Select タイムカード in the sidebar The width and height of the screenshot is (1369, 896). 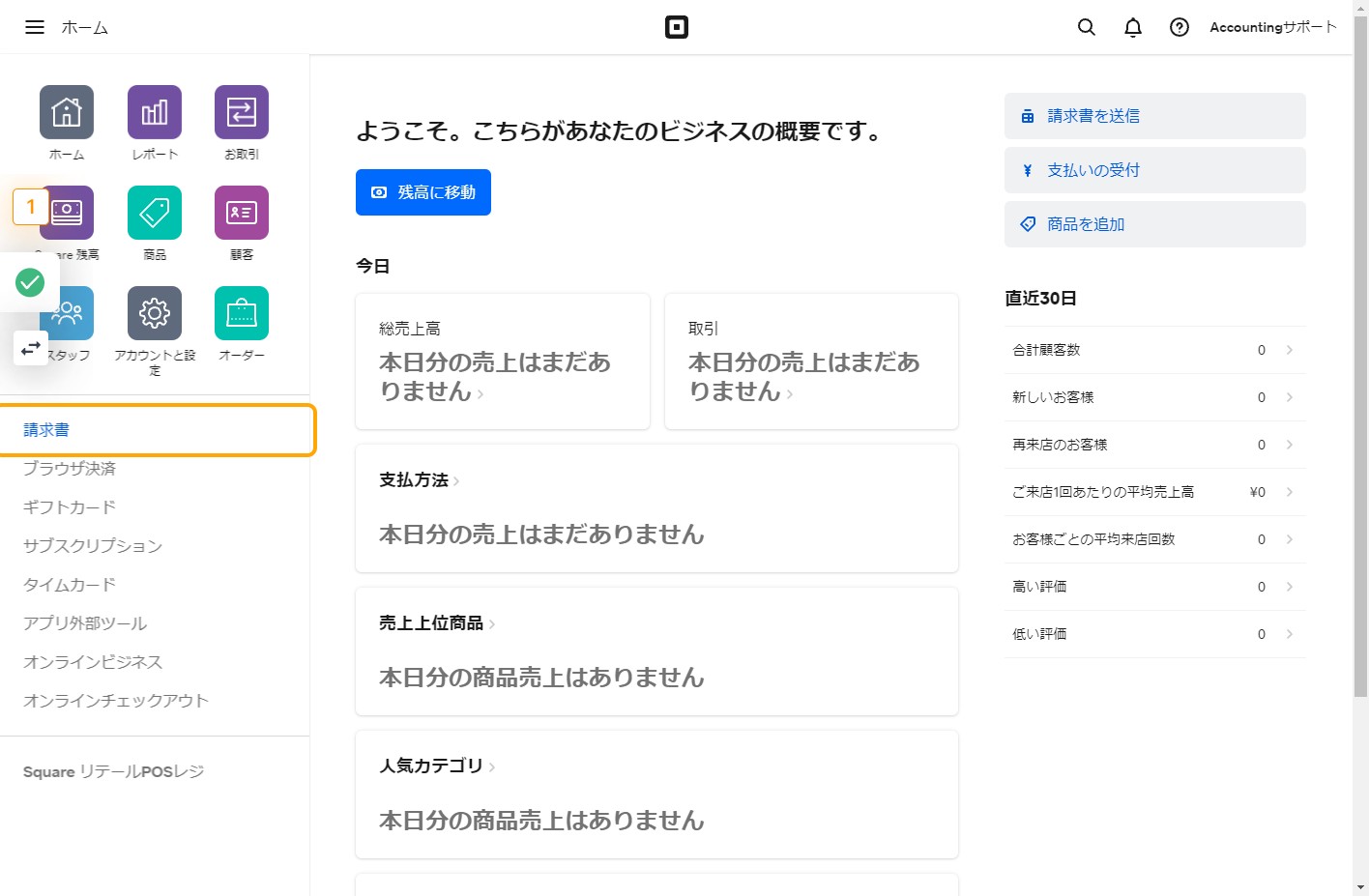[70, 585]
